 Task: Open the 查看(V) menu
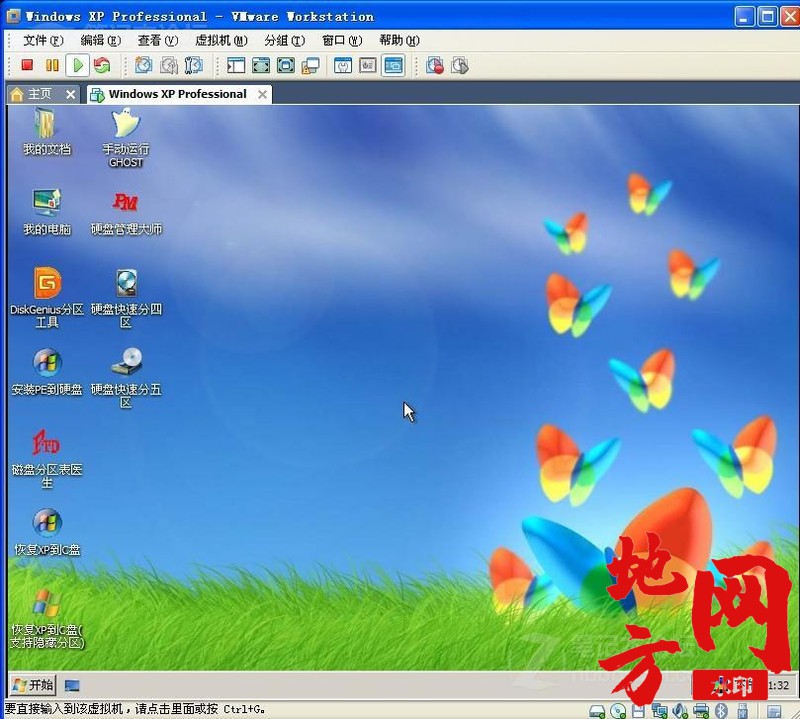(158, 40)
